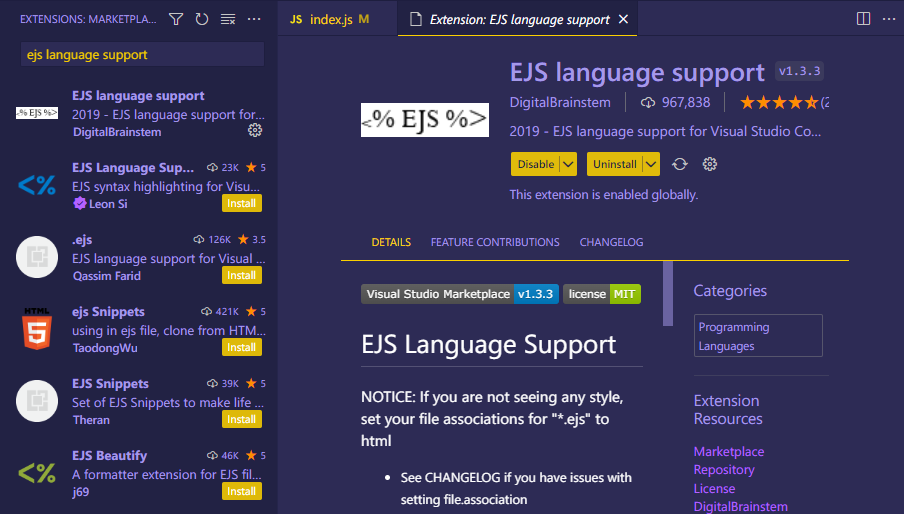The width and height of the screenshot is (904, 514).
Task: Open Leon Si's EJS Language Support icon
Action: pos(37,185)
